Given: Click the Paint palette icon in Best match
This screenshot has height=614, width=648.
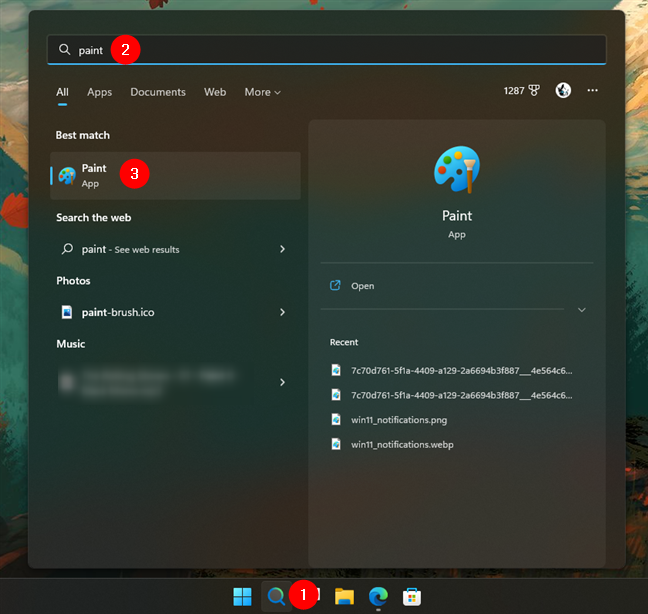Looking at the screenshot, I should 67,176.
